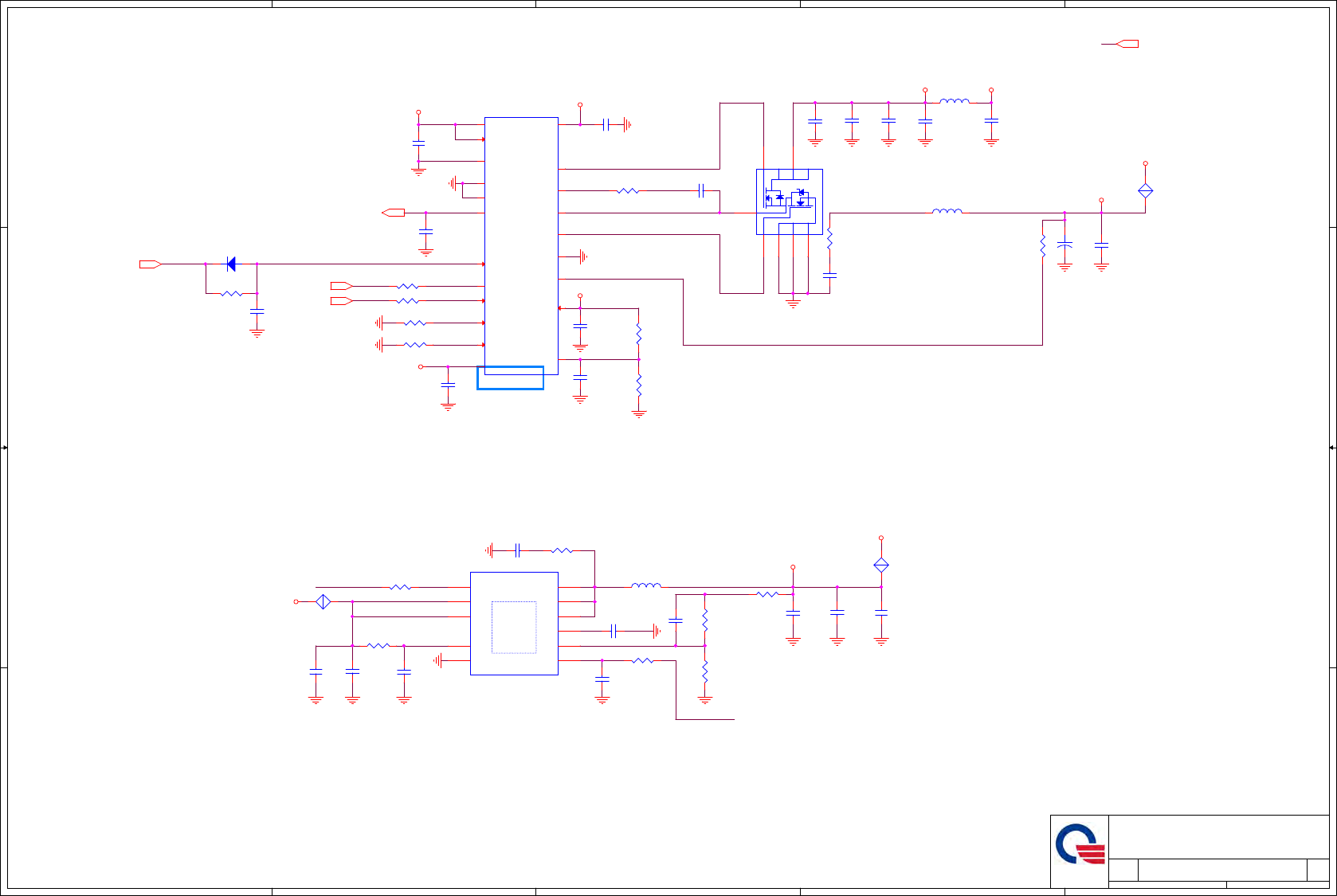Select the diode symbol on the left input line

coord(231,264)
